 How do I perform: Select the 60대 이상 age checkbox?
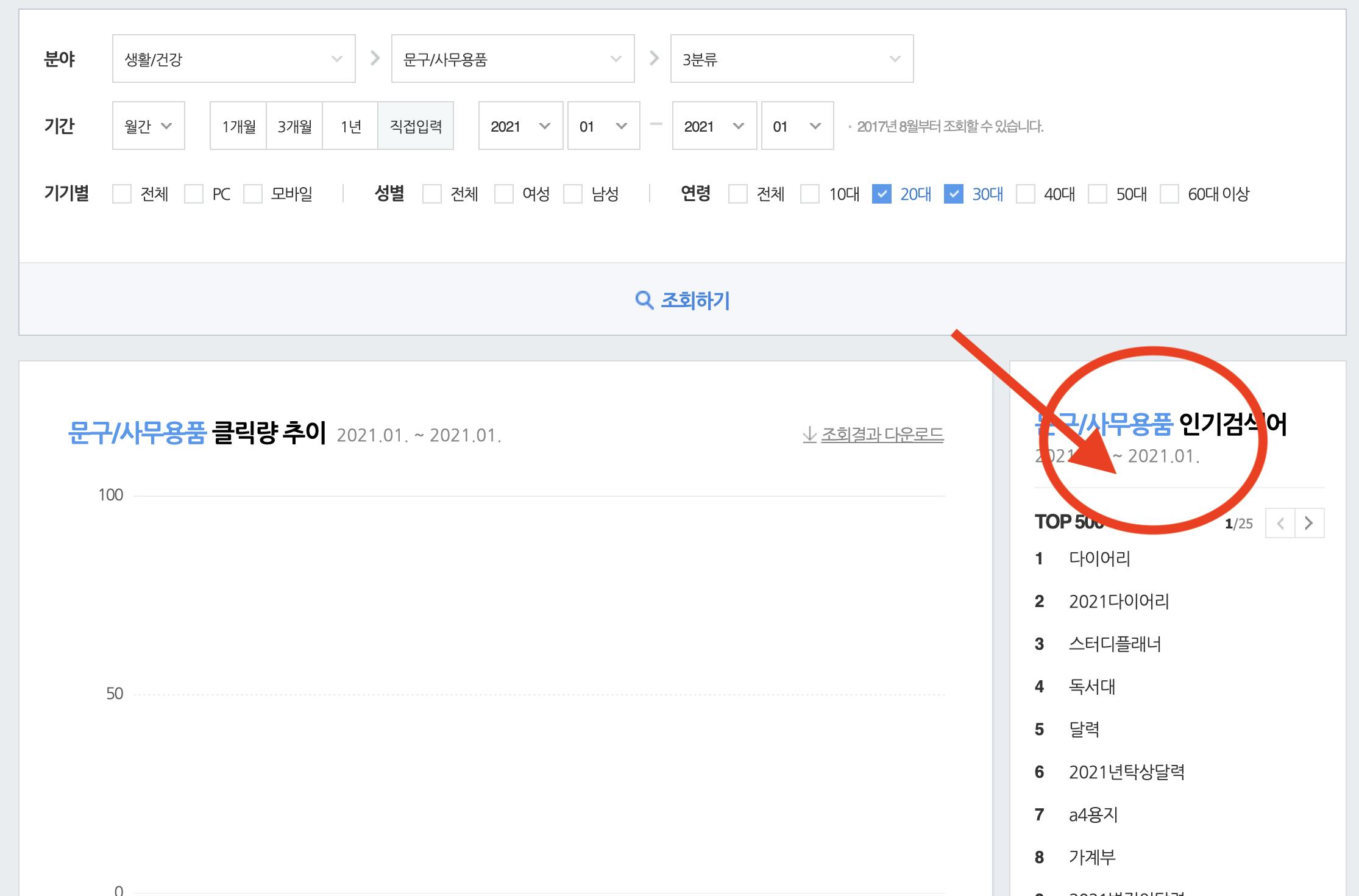pos(1169,194)
